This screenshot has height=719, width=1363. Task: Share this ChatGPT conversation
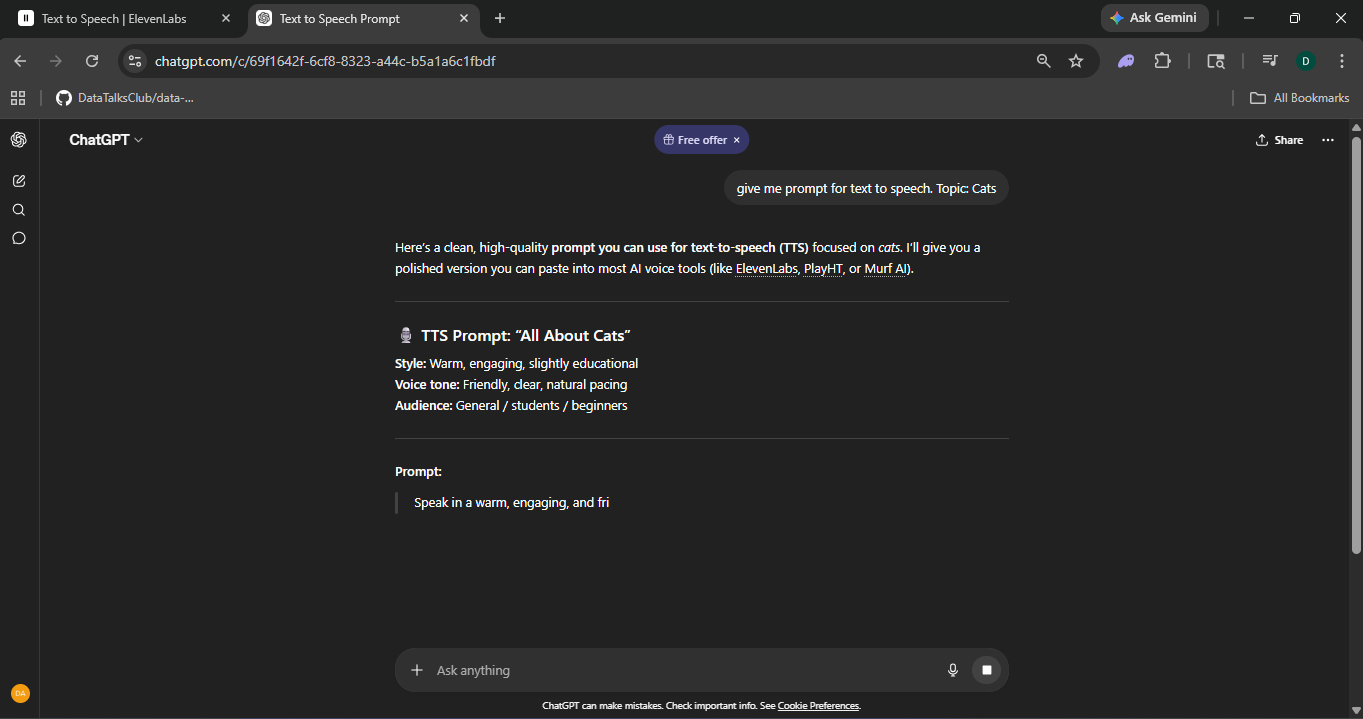[1279, 140]
